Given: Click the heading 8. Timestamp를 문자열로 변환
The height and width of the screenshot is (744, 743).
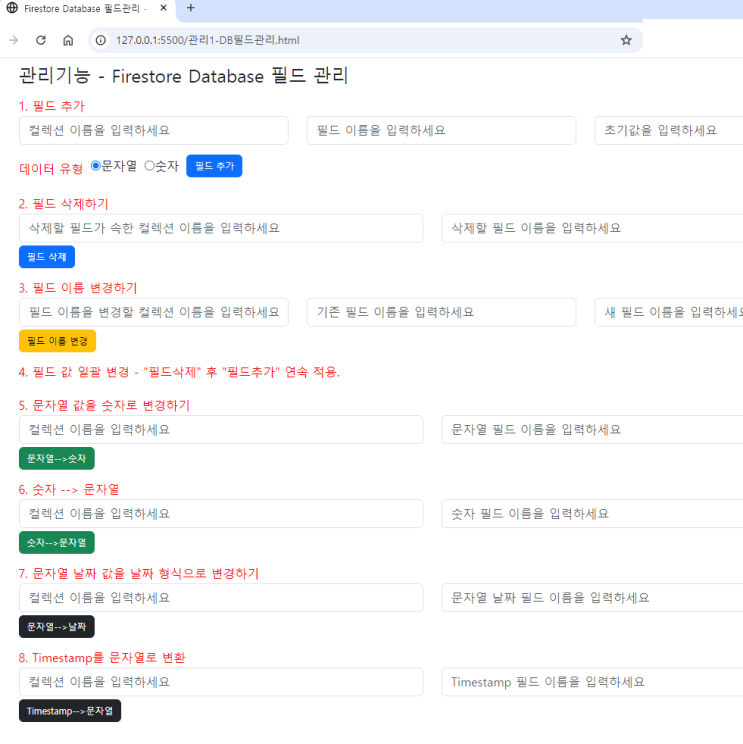Looking at the screenshot, I should click(102, 658).
